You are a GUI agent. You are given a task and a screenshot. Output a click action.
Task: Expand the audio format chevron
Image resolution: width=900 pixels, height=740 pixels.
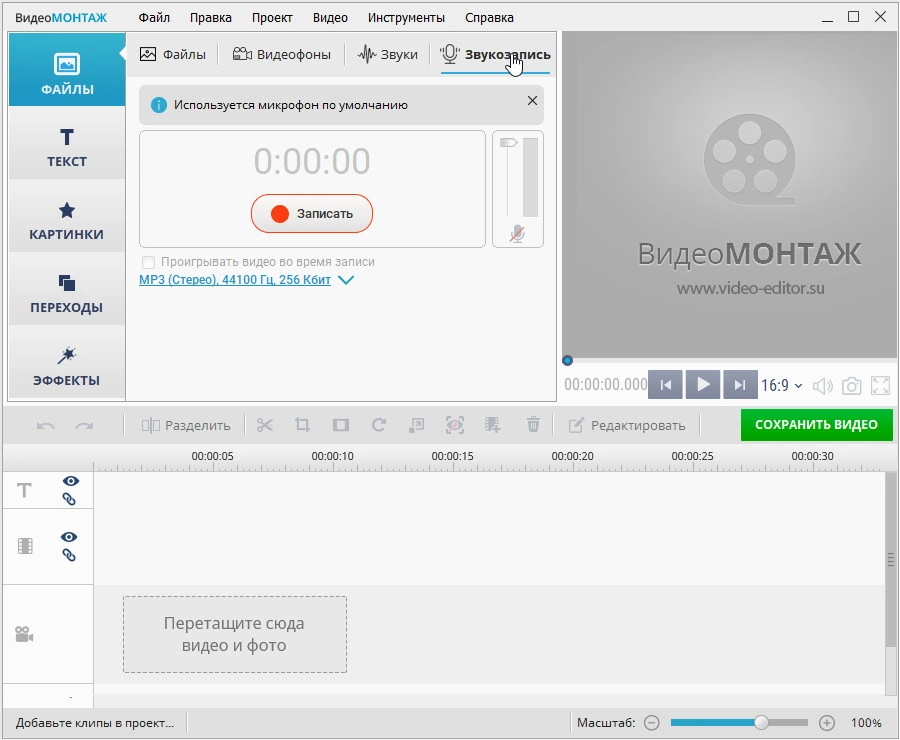(x=346, y=280)
